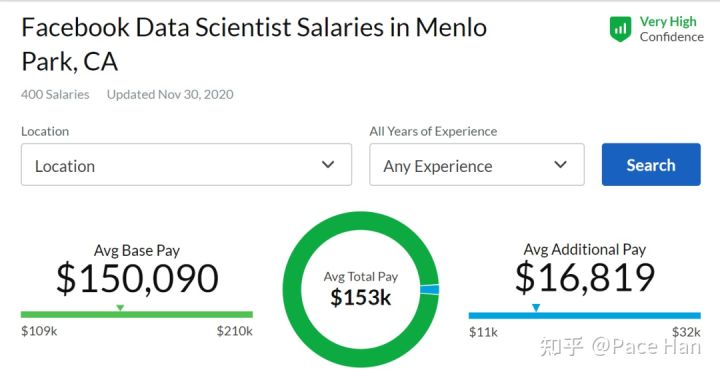Click the Facebook Data Scientist Salaries heading
The image size is (720, 376).
coord(254,45)
